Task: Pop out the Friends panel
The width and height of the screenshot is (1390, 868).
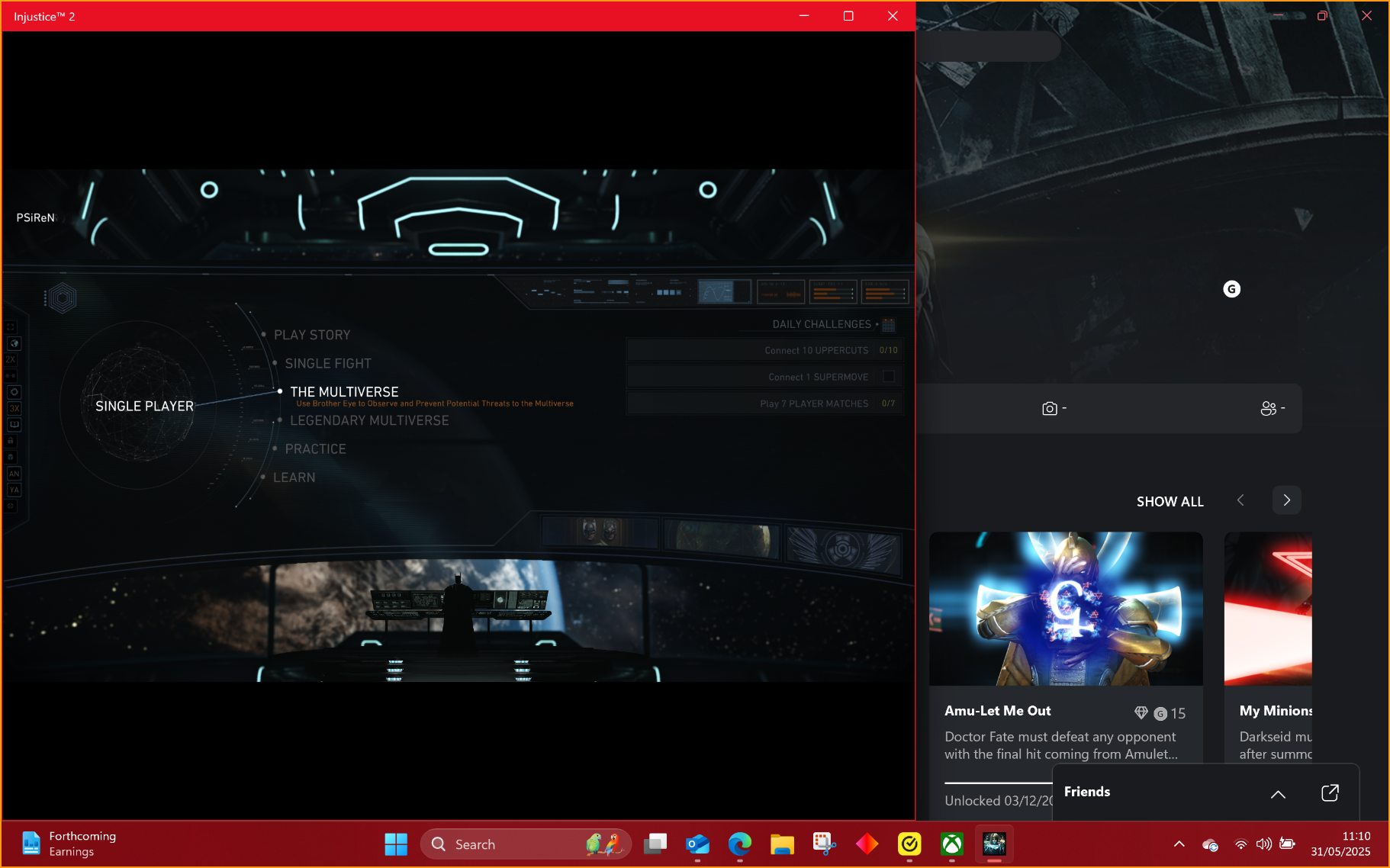Action: coord(1330,792)
